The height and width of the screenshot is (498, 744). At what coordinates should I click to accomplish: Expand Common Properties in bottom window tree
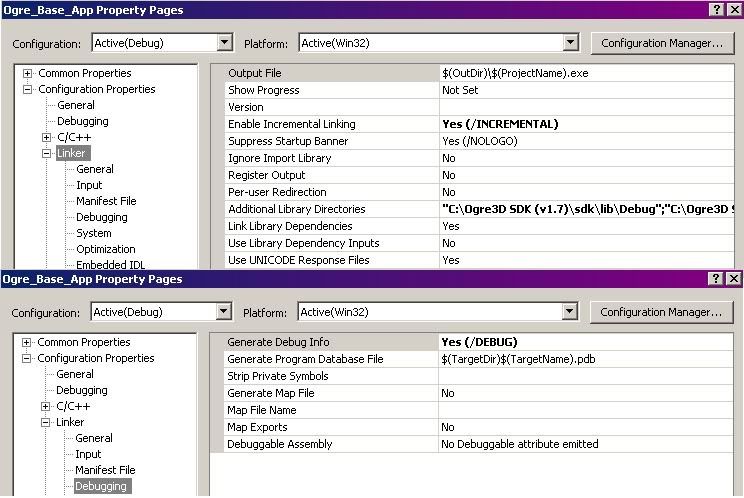click(27, 342)
